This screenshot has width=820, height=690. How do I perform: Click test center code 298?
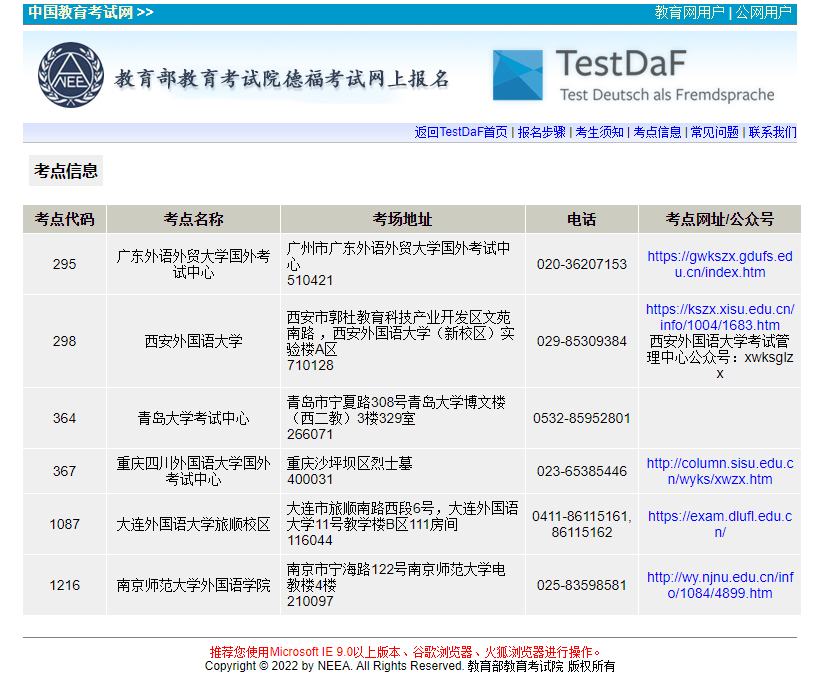[x=64, y=341]
